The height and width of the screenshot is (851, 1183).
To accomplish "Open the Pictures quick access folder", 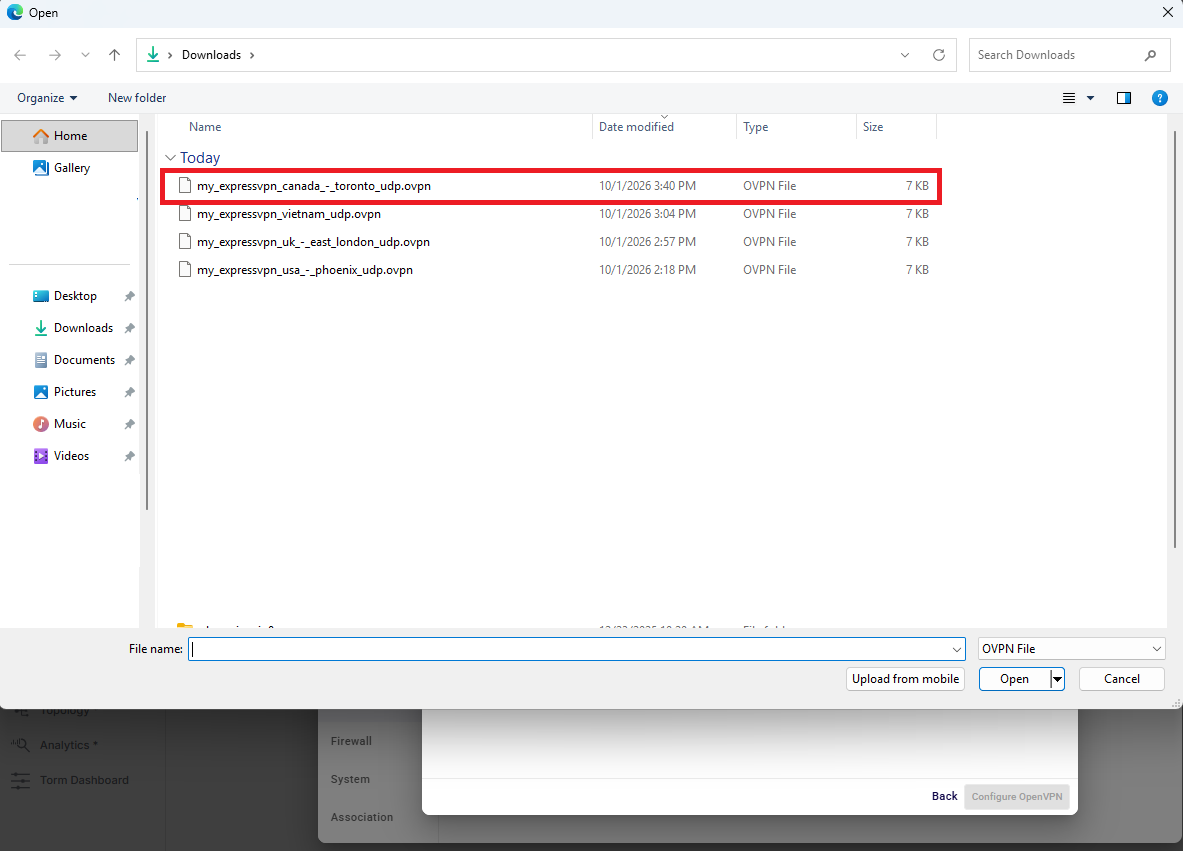I will click(75, 392).
